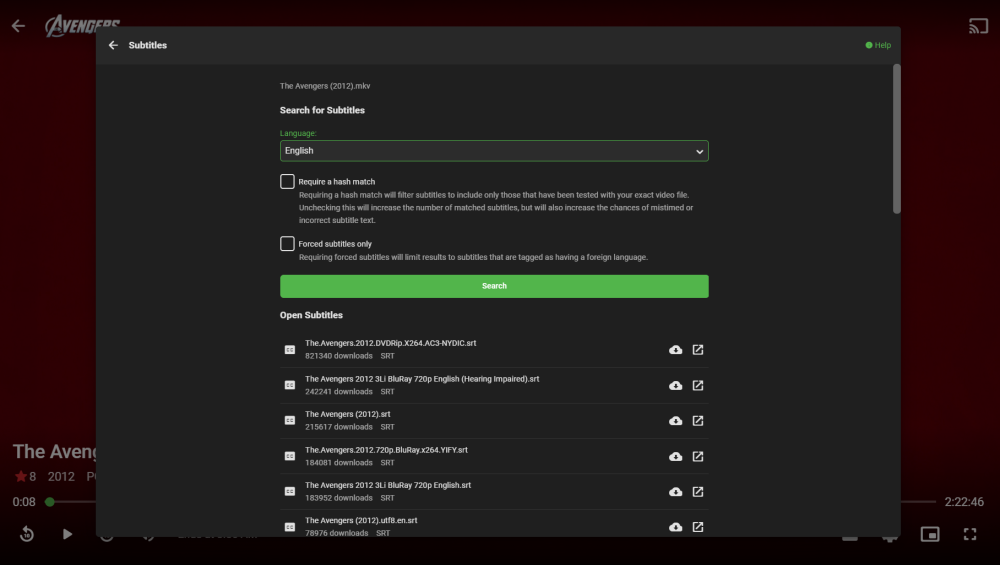Go back using the Subtitles dialog arrow
Image resolution: width=1000 pixels, height=565 pixels.
[113, 45]
